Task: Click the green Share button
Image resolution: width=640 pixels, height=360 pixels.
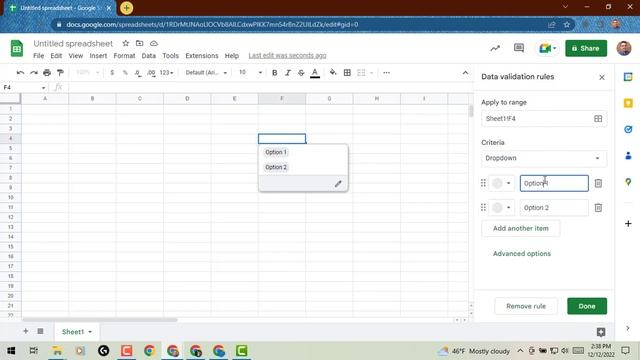Action: (x=586, y=48)
